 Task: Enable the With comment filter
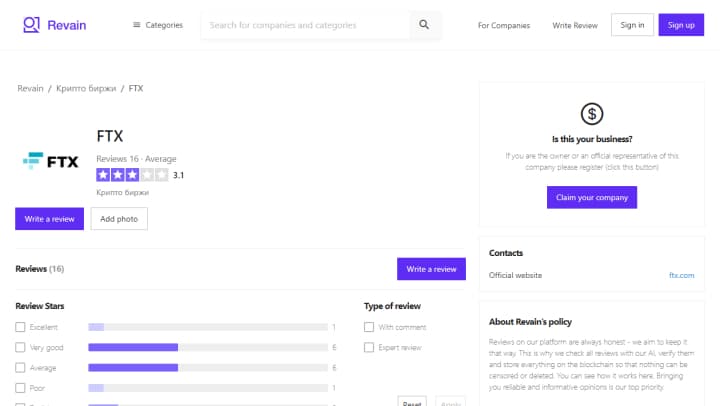pyautogui.click(x=369, y=327)
